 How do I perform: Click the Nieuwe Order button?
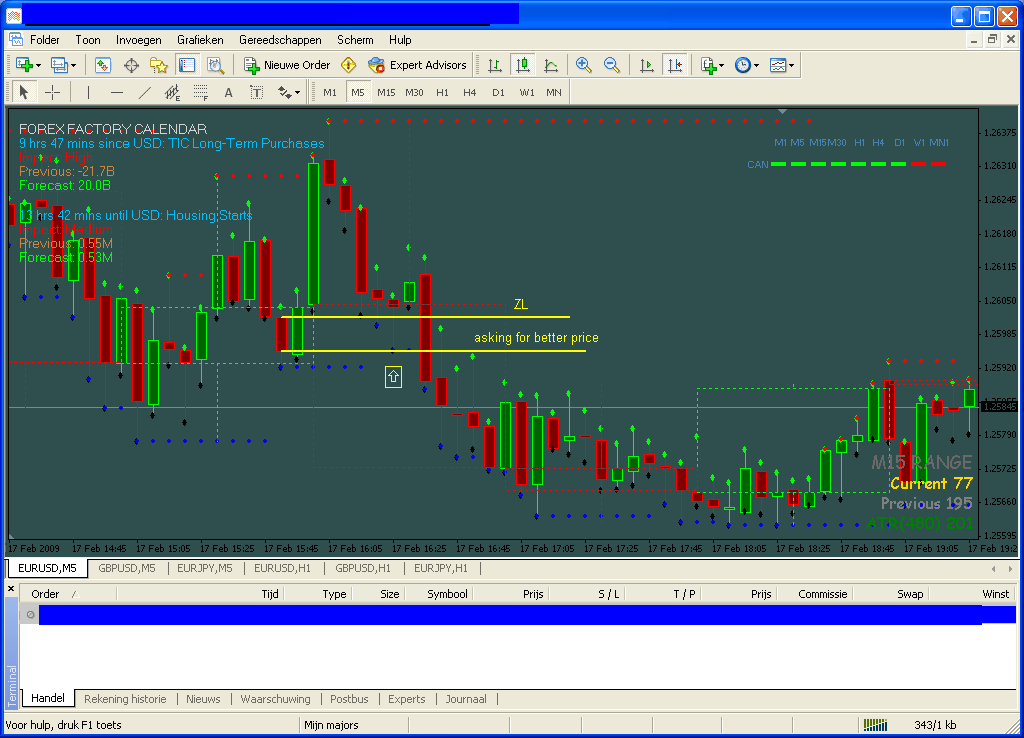[287, 65]
